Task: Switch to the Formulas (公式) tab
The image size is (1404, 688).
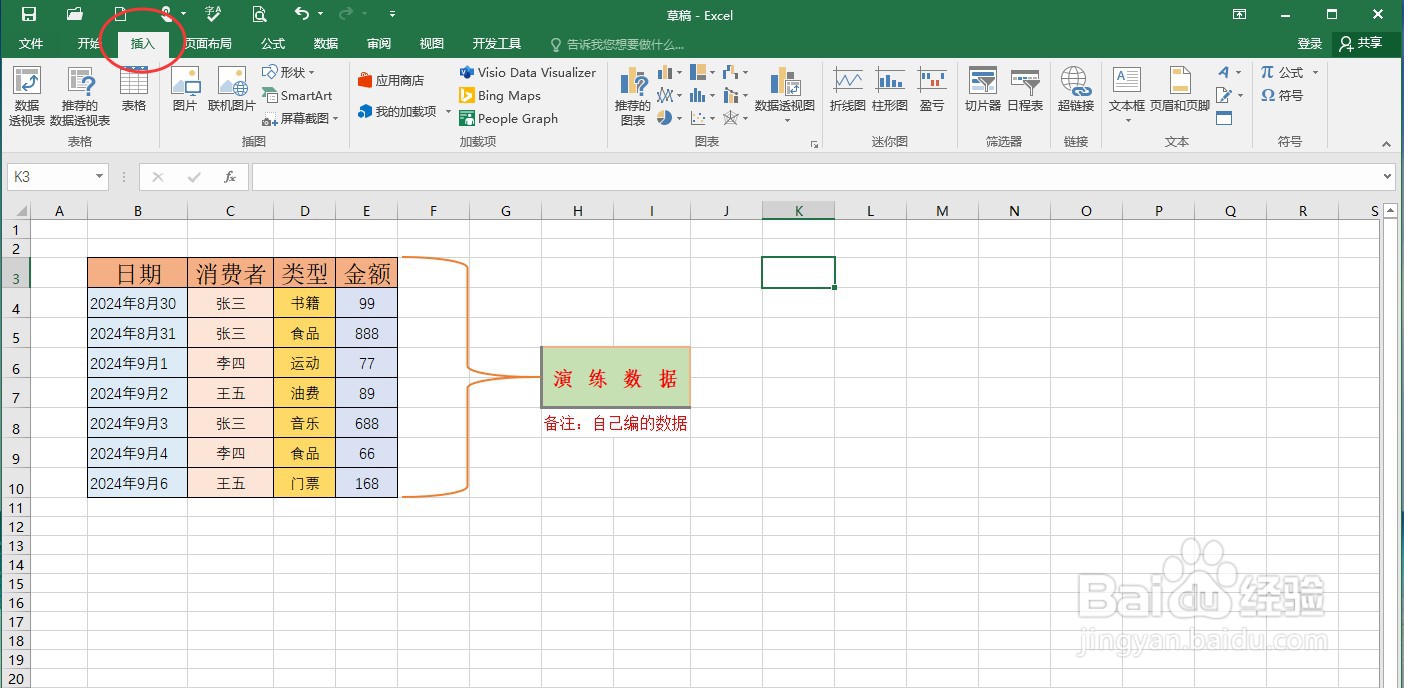Action: click(x=273, y=44)
